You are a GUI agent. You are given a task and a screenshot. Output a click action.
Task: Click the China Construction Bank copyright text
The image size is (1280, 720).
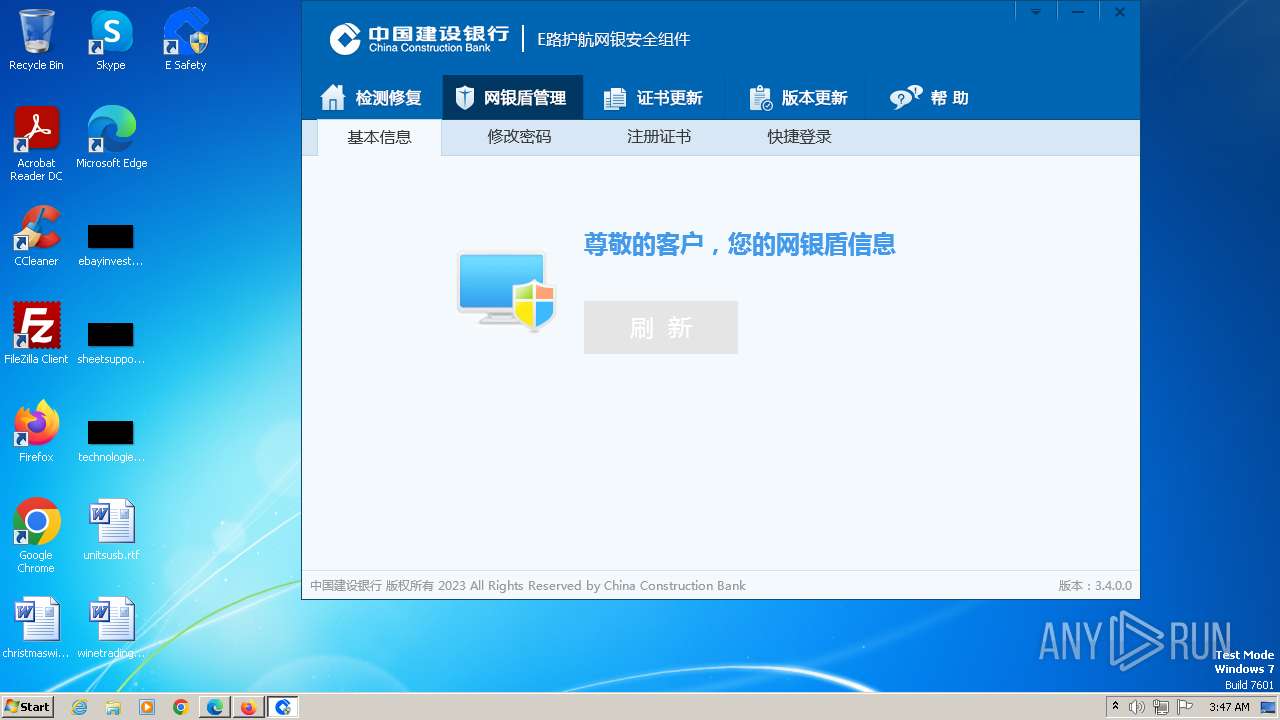[x=528, y=586]
